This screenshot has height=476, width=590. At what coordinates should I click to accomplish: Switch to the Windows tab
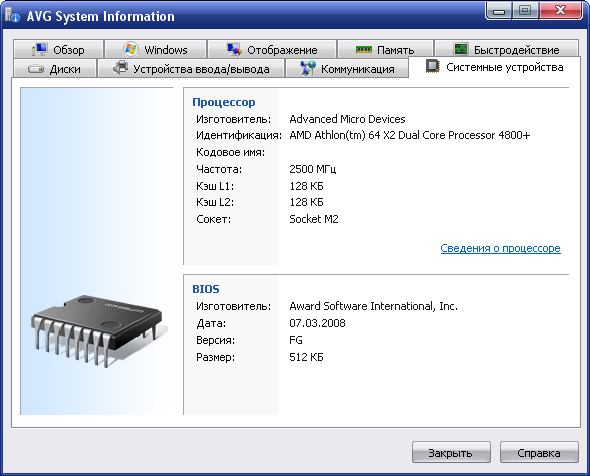point(155,49)
